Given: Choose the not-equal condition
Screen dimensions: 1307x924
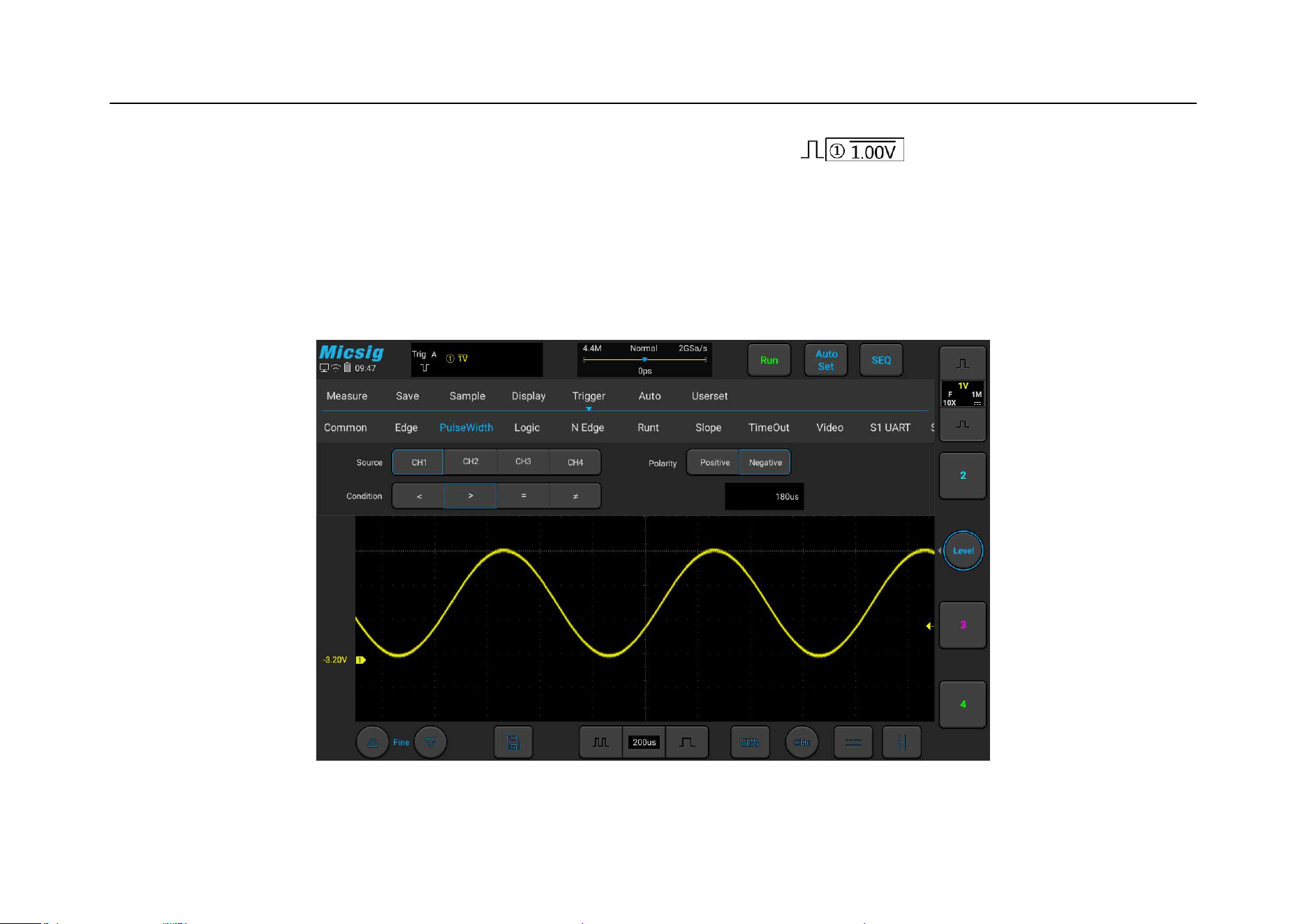Looking at the screenshot, I should click(x=575, y=496).
